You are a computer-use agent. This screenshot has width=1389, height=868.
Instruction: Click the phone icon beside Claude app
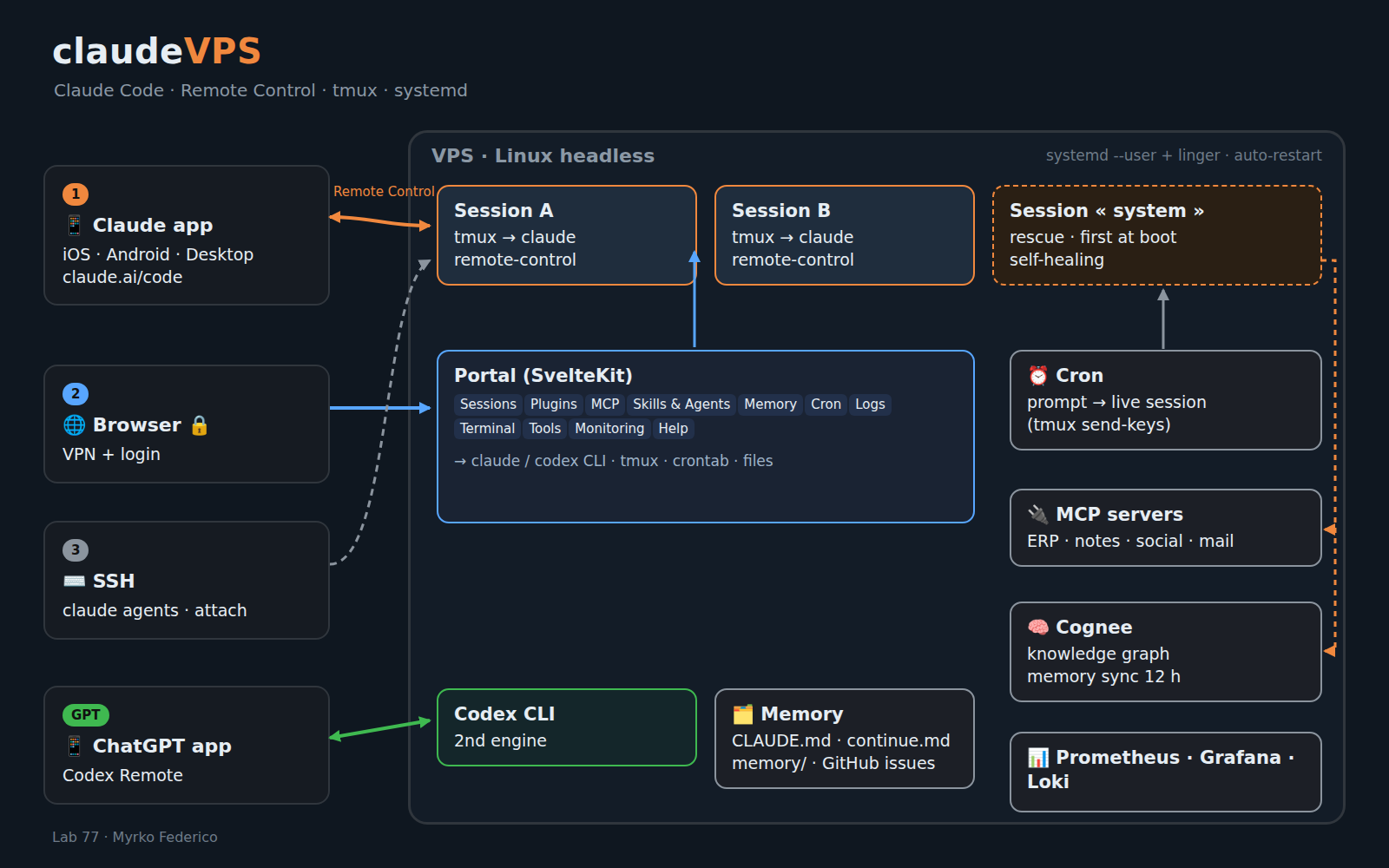[75, 226]
